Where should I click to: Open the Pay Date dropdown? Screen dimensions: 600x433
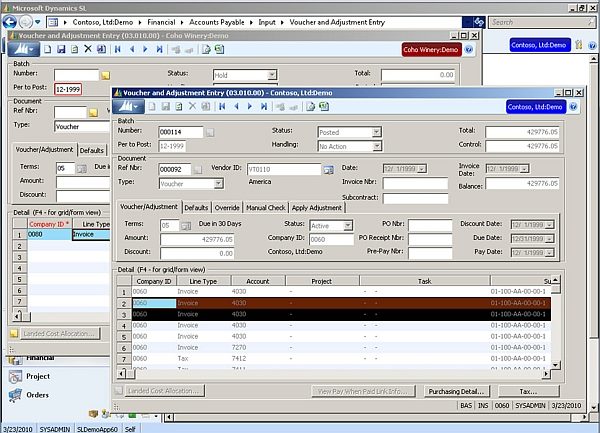point(547,255)
